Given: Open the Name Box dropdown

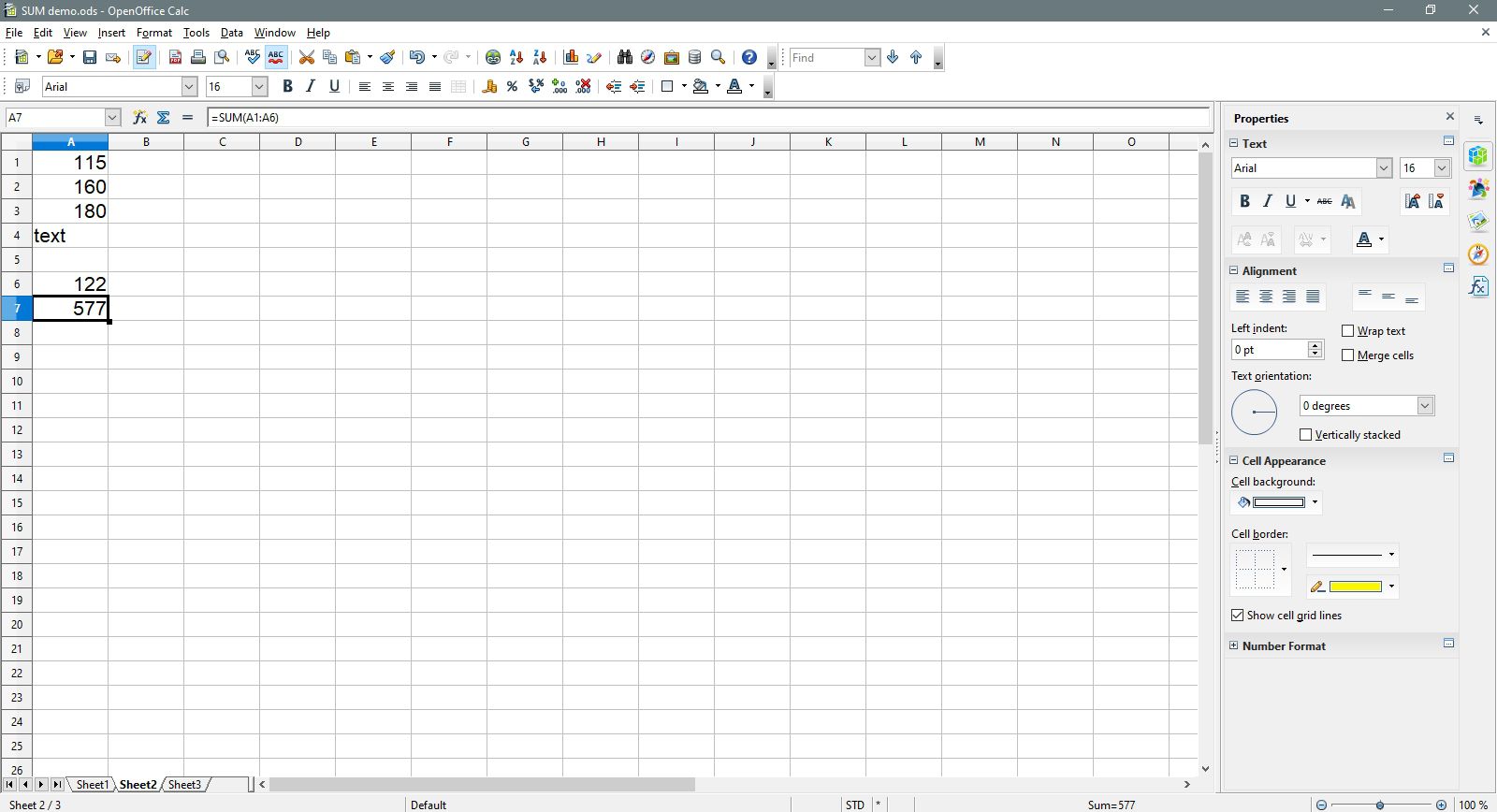Looking at the screenshot, I should [112, 118].
